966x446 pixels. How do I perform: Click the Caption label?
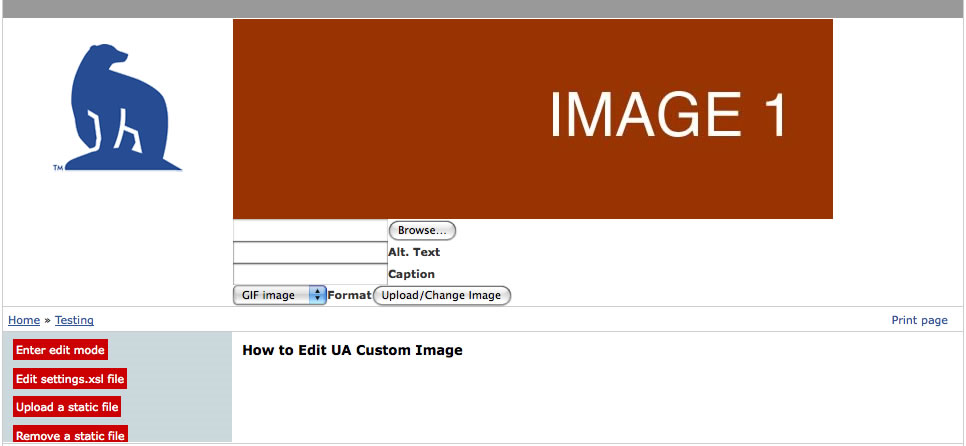tap(412, 274)
